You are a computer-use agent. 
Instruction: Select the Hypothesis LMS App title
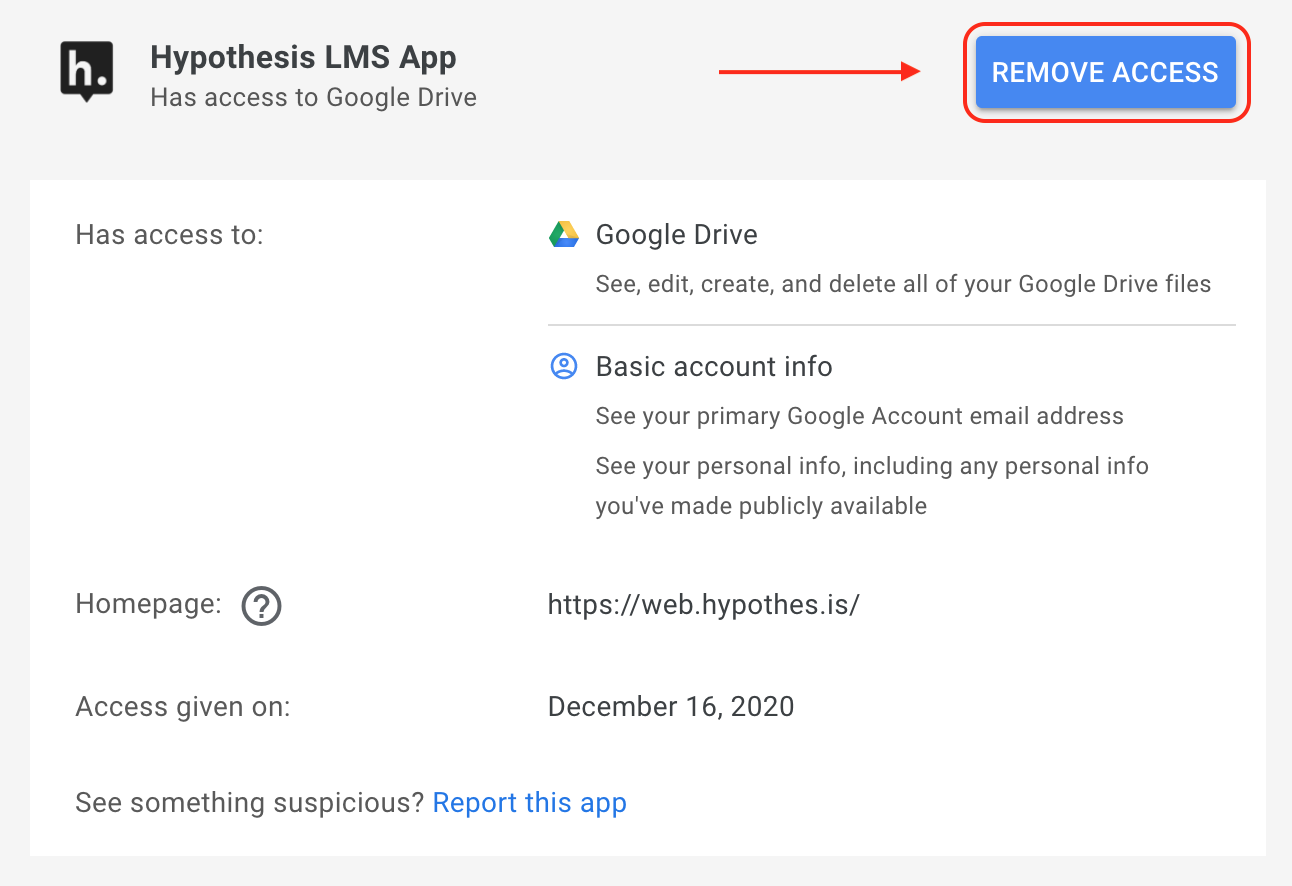(303, 57)
